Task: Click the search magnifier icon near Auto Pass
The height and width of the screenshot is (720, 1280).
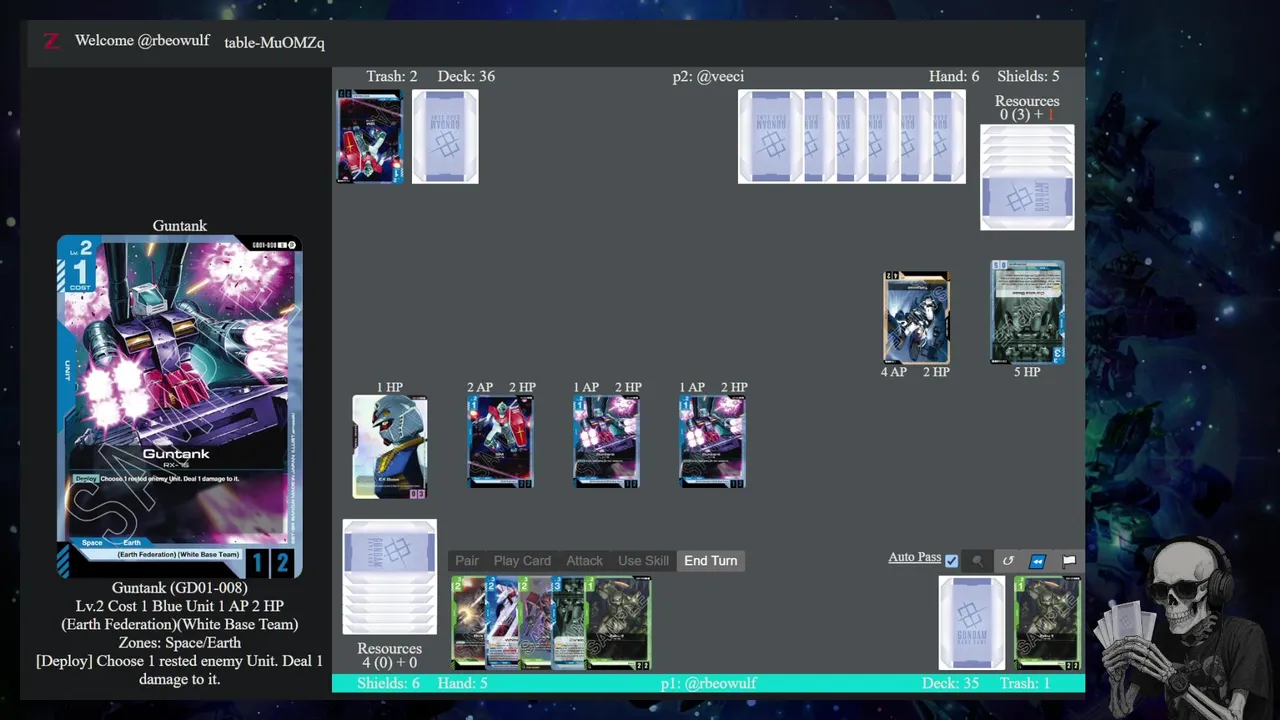Action: pyautogui.click(x=978, y=561)
